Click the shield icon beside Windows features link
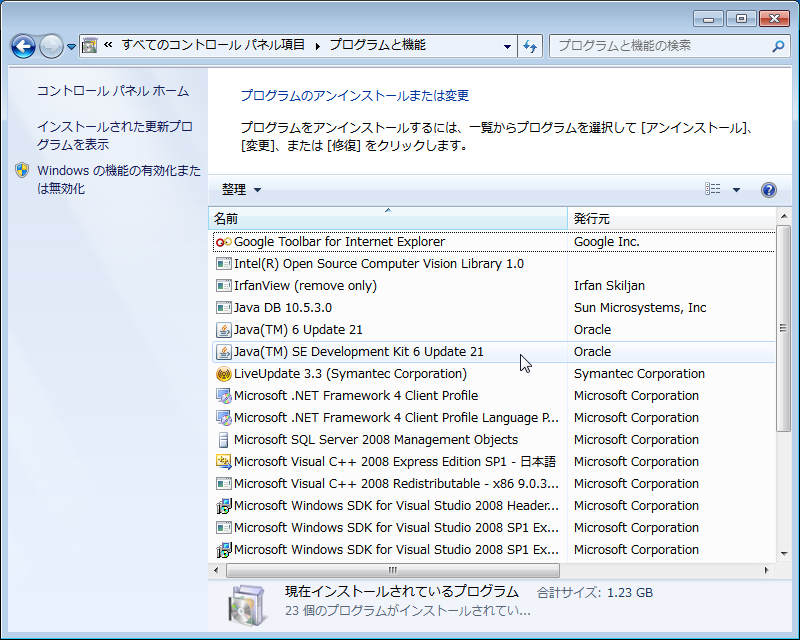Viewport: 800px width, 640px height. pyautogui.click(x=22, y=170)
